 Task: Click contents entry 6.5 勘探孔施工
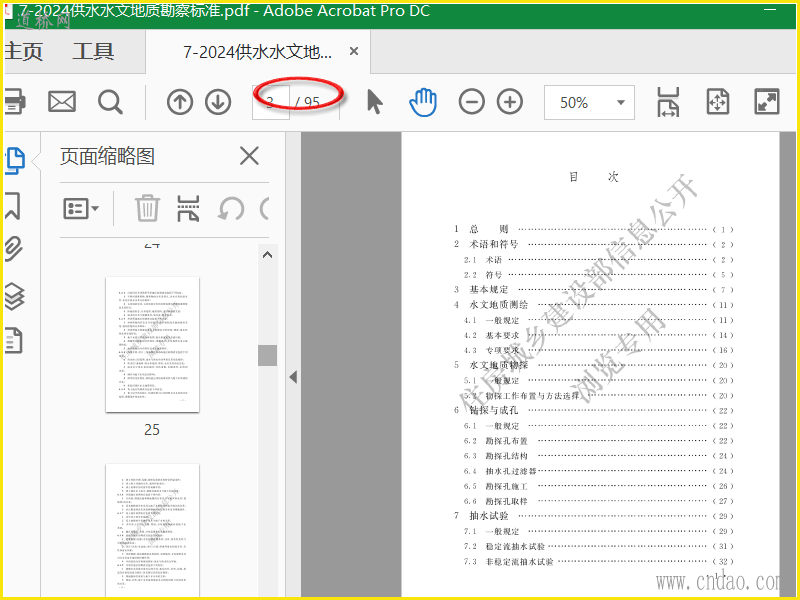click(598, 486)
